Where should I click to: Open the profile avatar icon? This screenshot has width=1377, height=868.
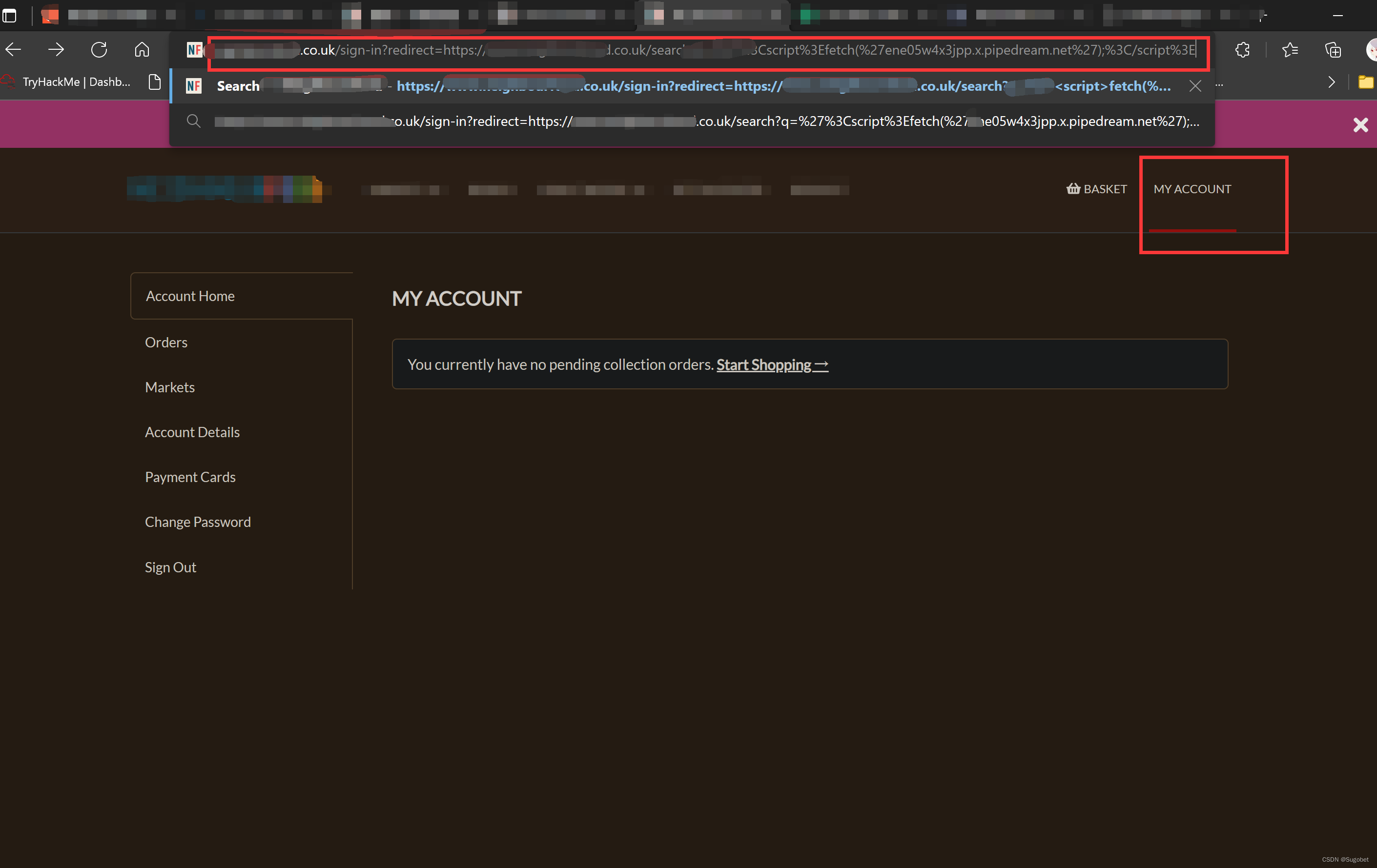tap(1371, 50)
